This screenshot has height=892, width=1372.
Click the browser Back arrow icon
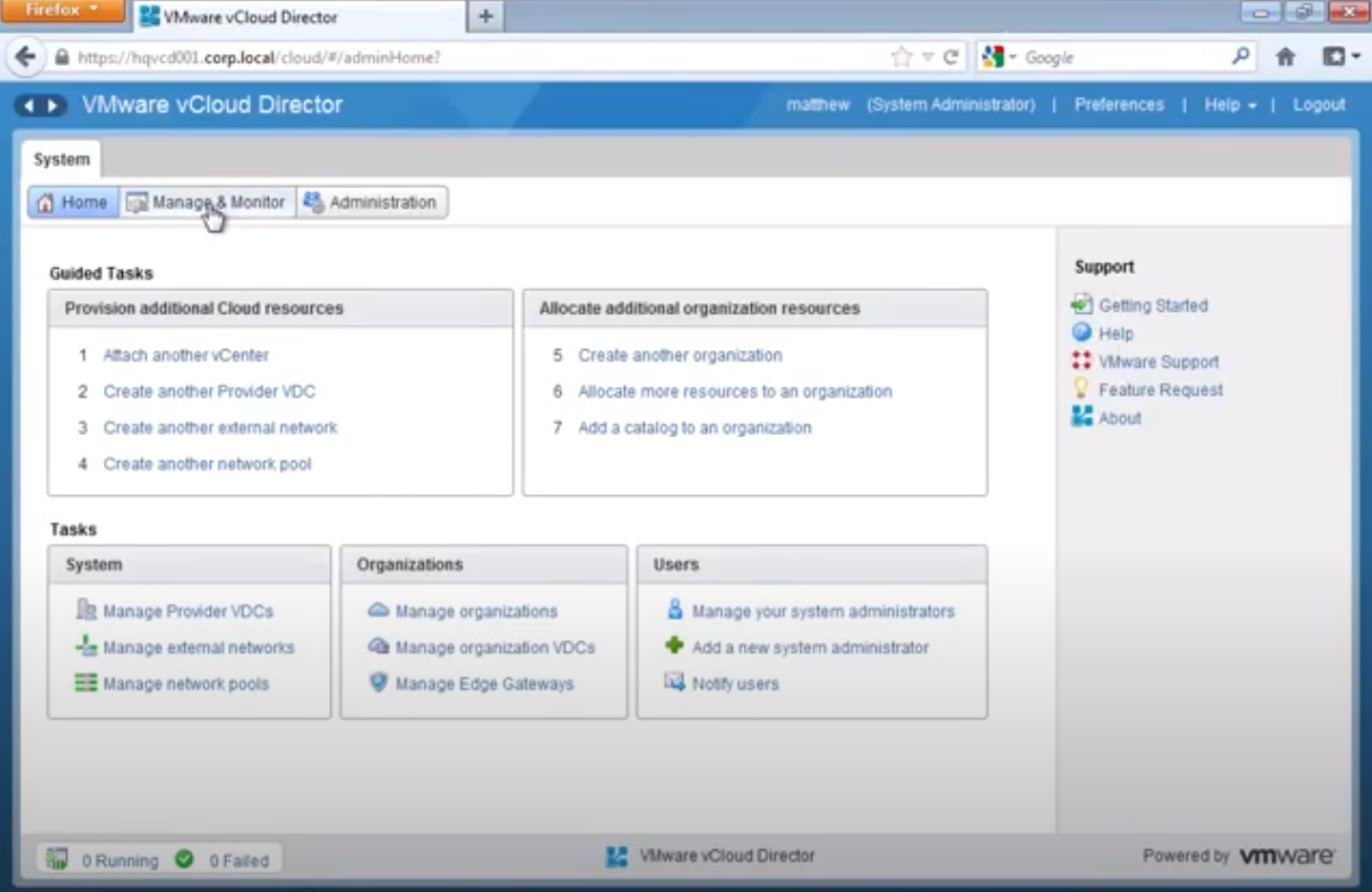[x=26, y=57]
